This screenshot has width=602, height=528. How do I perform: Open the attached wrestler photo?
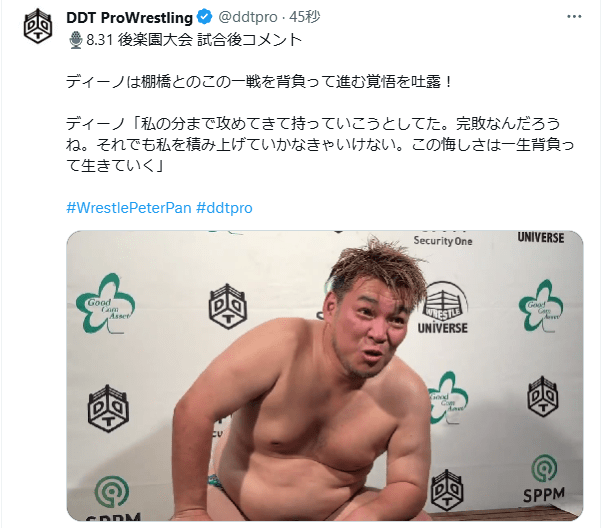(x=325, y=376)
